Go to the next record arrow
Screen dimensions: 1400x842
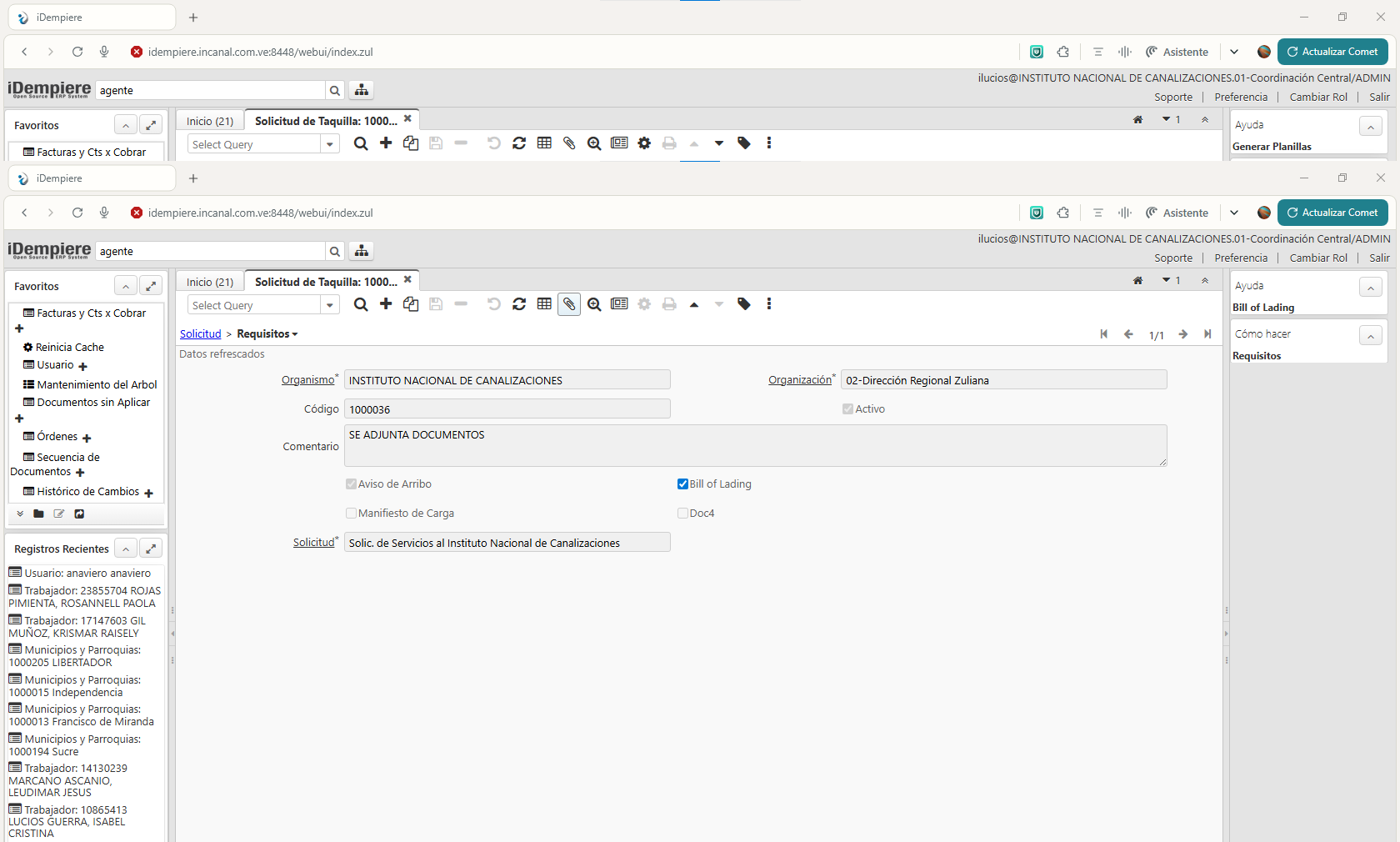click(1182, 334)
